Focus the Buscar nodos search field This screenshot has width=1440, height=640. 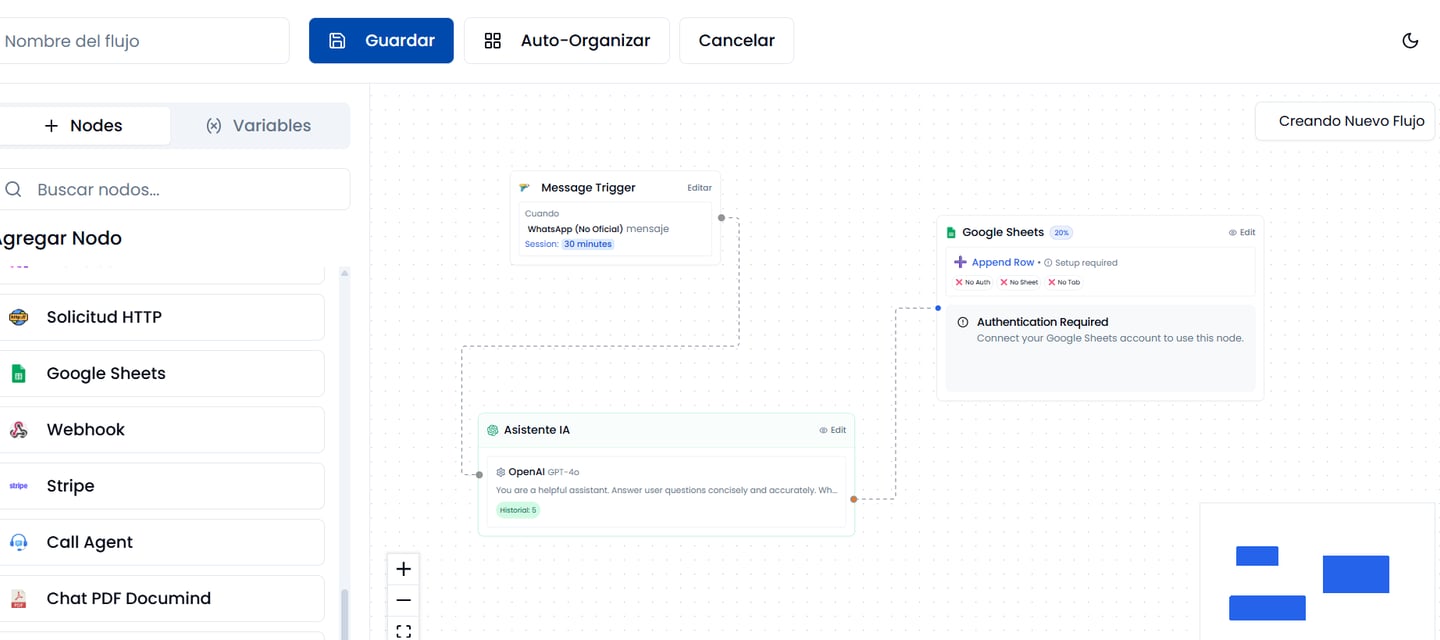180,190
